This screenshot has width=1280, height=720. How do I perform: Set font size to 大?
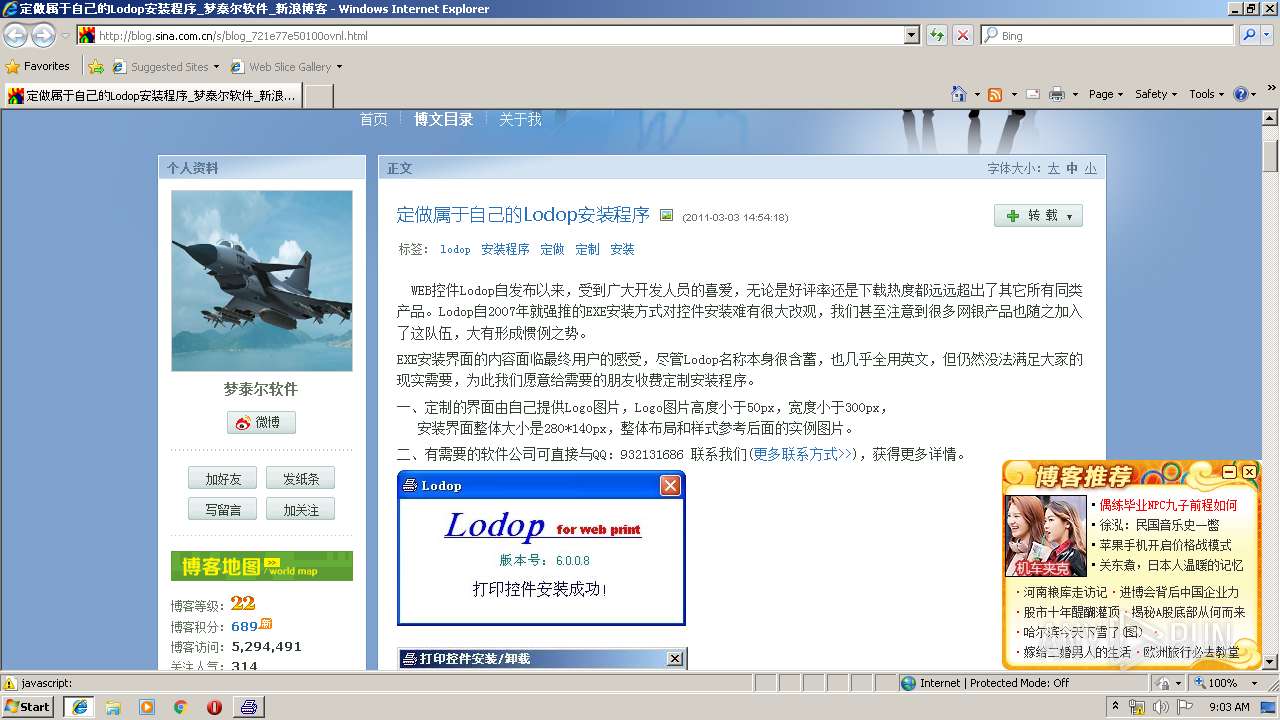click(x=1053, y=168)
